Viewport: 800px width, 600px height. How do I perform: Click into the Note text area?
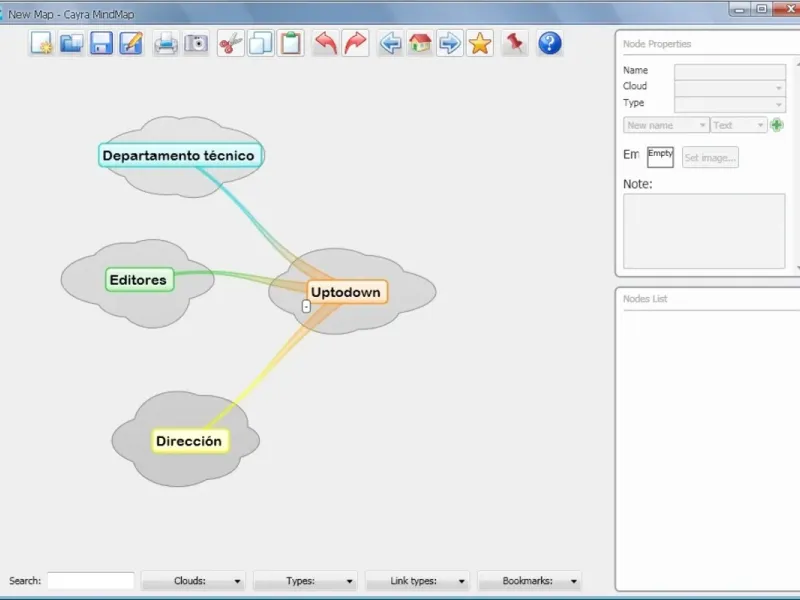coord(704,231)
